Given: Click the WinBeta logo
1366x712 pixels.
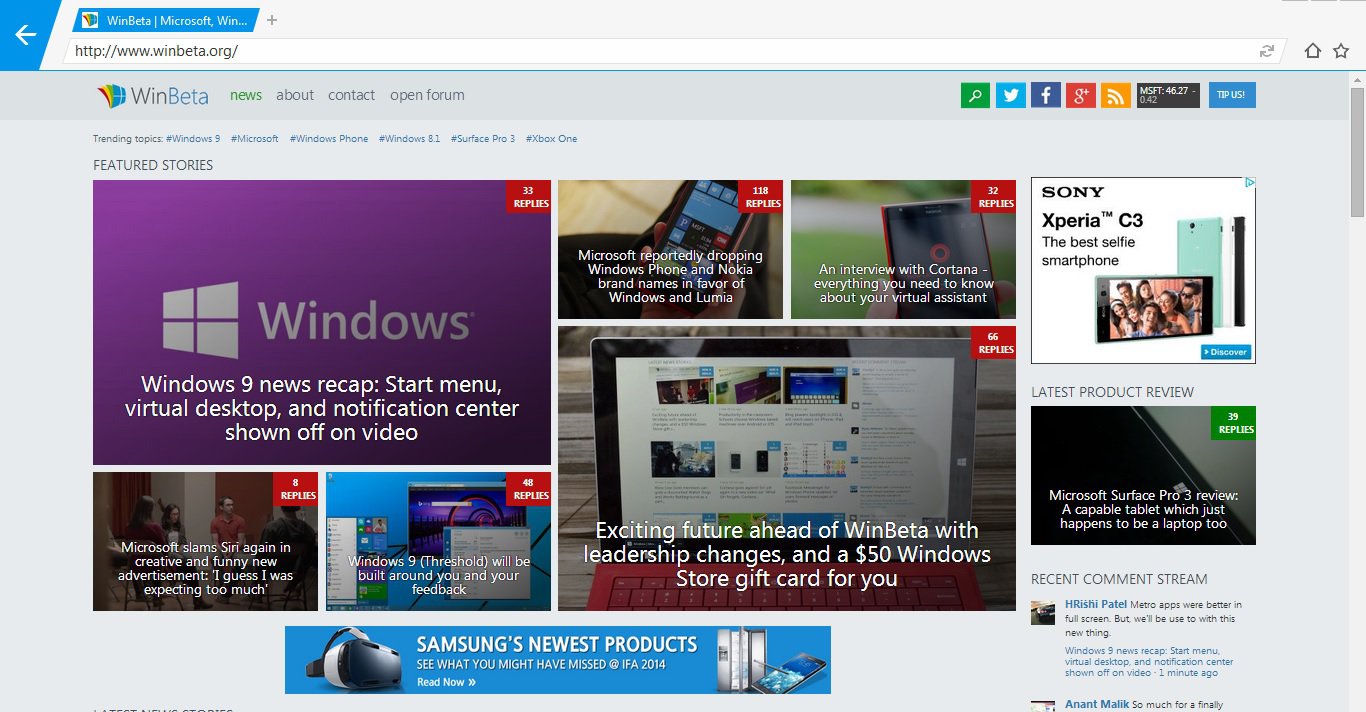Looking at the screenshot, I should click(x=153, y=95).
